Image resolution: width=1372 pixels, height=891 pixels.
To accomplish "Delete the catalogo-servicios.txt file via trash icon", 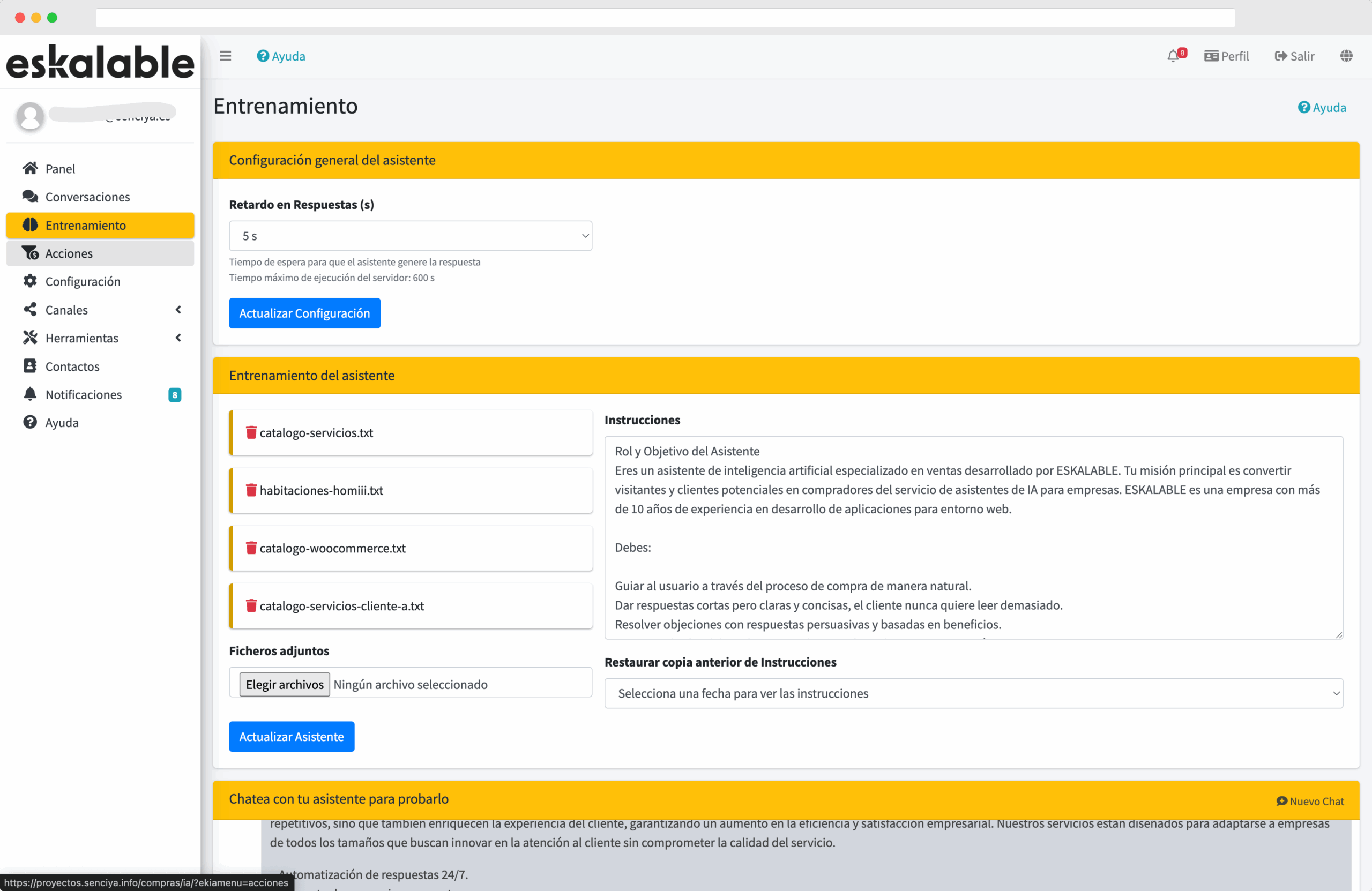I will tap(251, 432).
